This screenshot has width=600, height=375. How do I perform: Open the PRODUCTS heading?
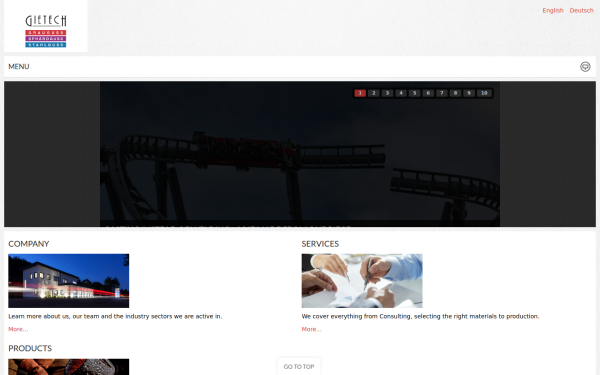(x=30, y=348)
